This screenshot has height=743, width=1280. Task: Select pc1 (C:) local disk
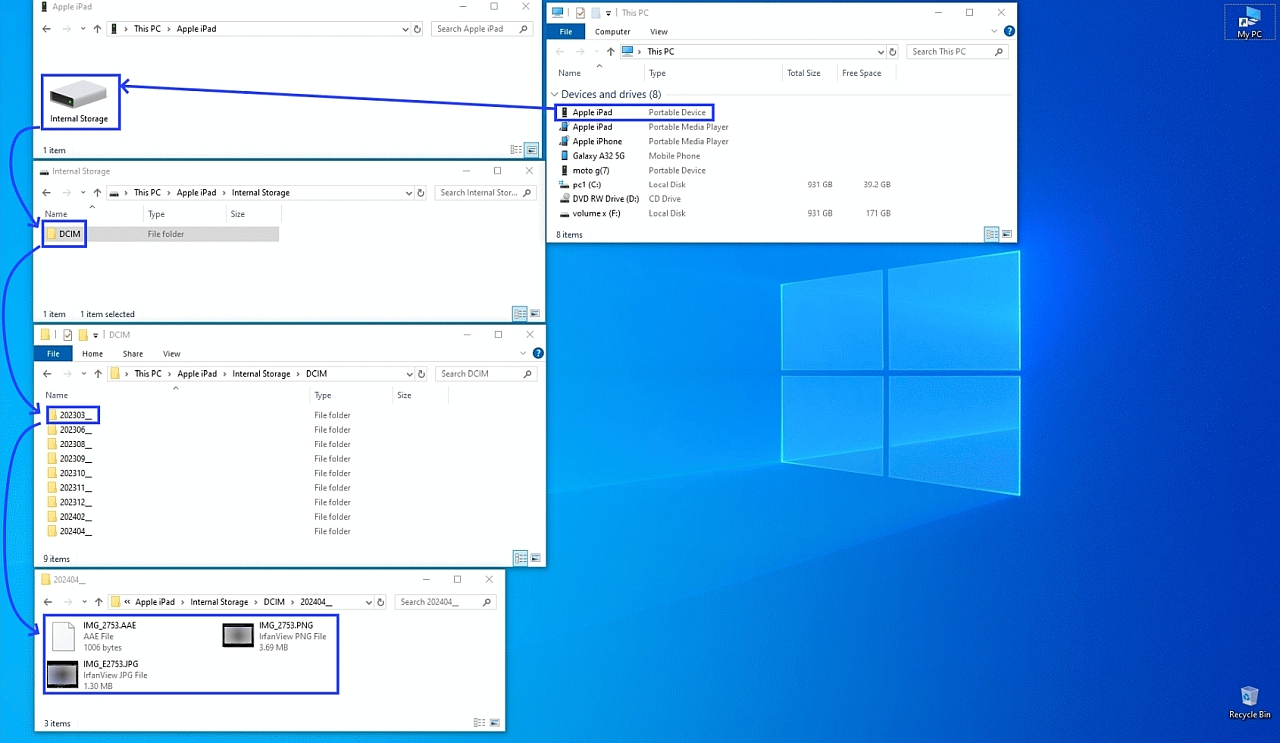point(586,185)
